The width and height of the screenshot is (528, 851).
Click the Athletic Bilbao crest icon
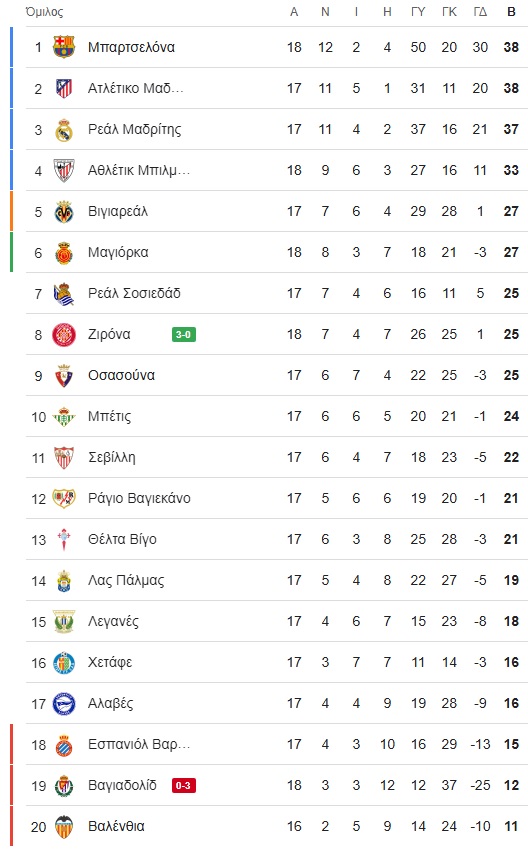point(63,170)
